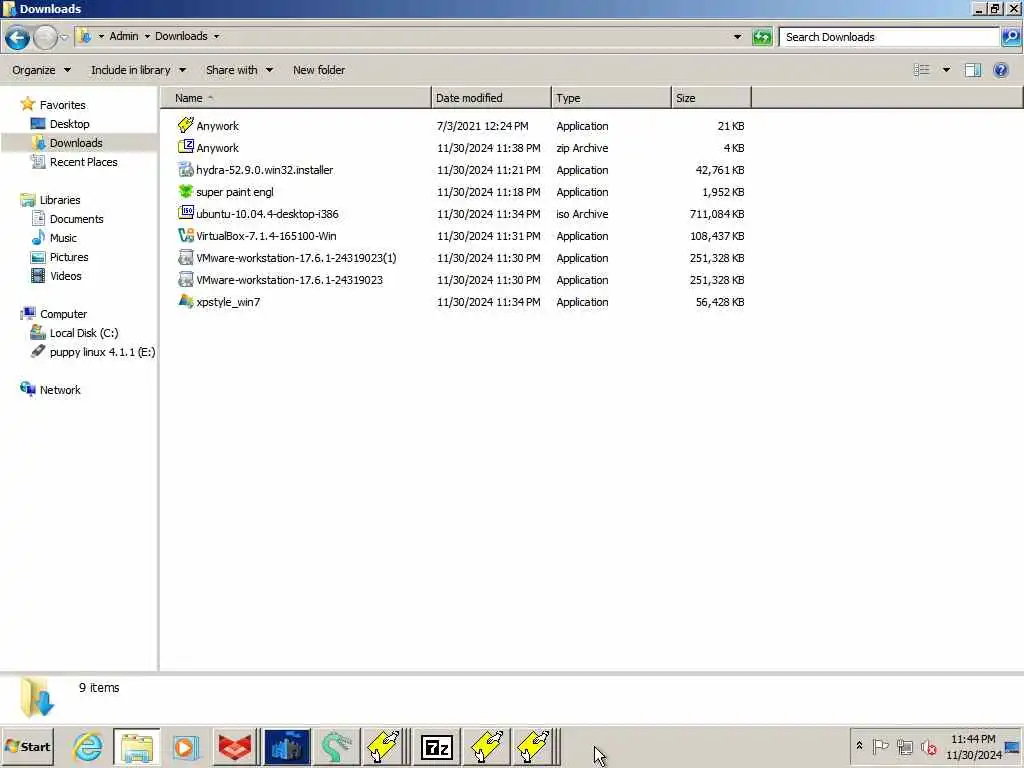1024x768 pixels.
Task: Open Local Disk (C:)
Action: 84,333
